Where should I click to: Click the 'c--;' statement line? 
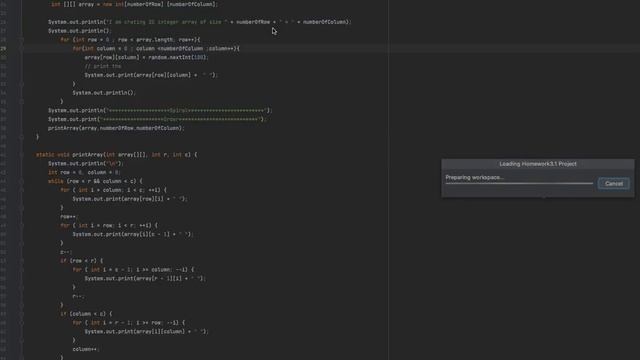(66, 252)
